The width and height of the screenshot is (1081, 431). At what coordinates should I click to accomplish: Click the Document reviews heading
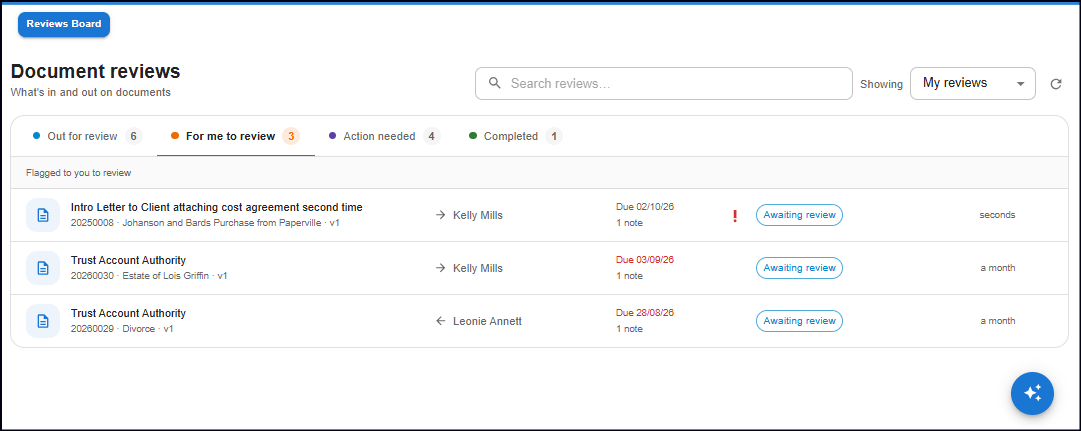pos(96,72)
